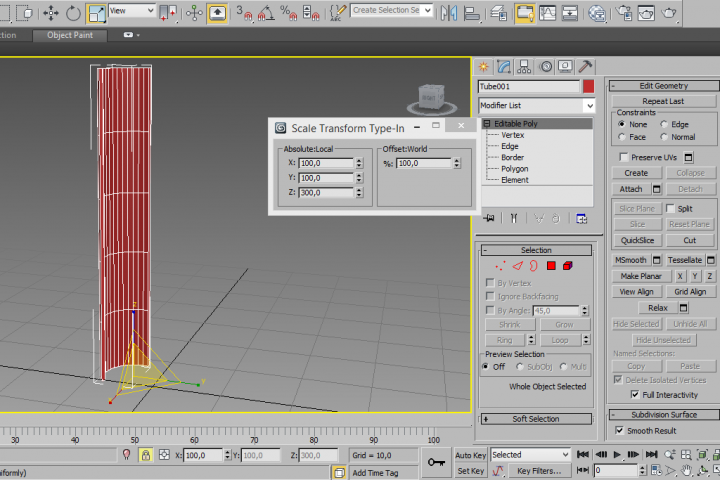Click the Repeat Last button
Viewport: 720px width, 480px height.
click(663, 101)
